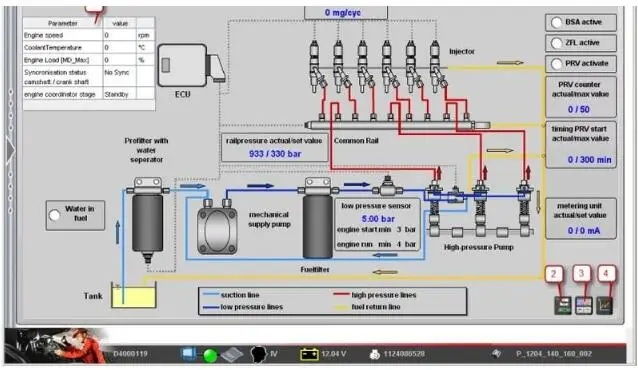Select the Engine speed parameter row

point(89,35)
